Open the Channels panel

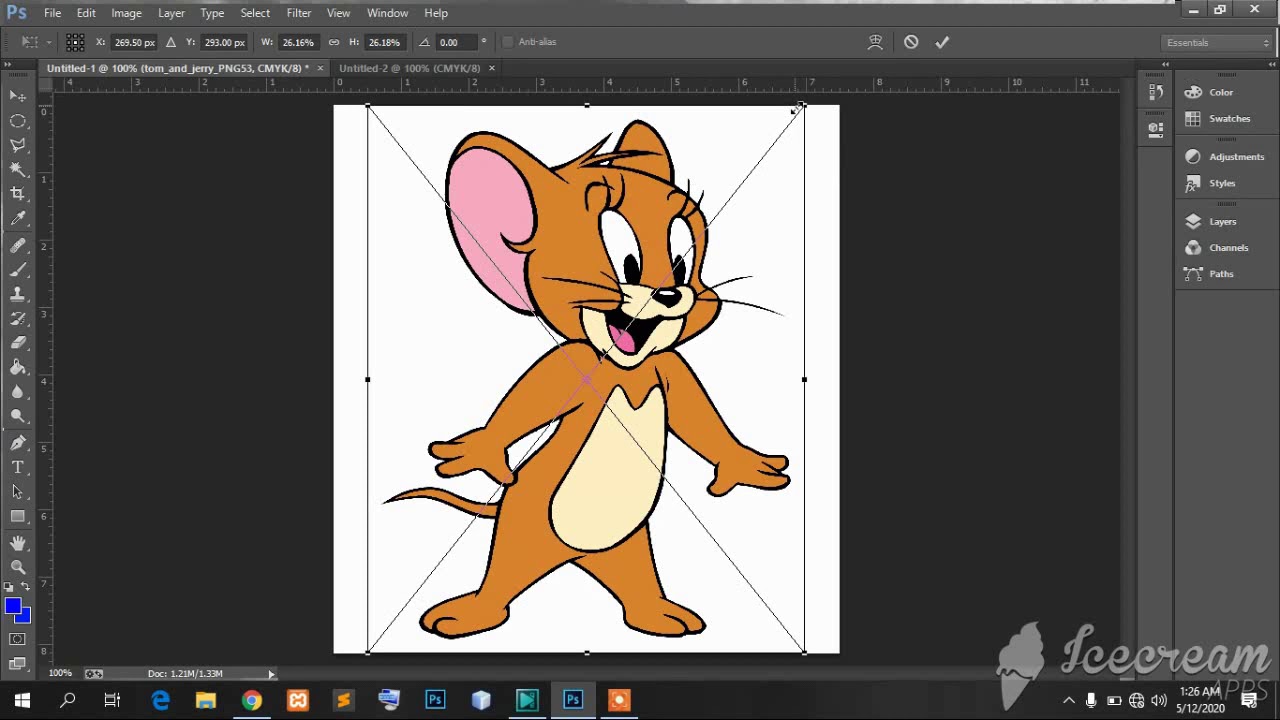(1228, 248)
